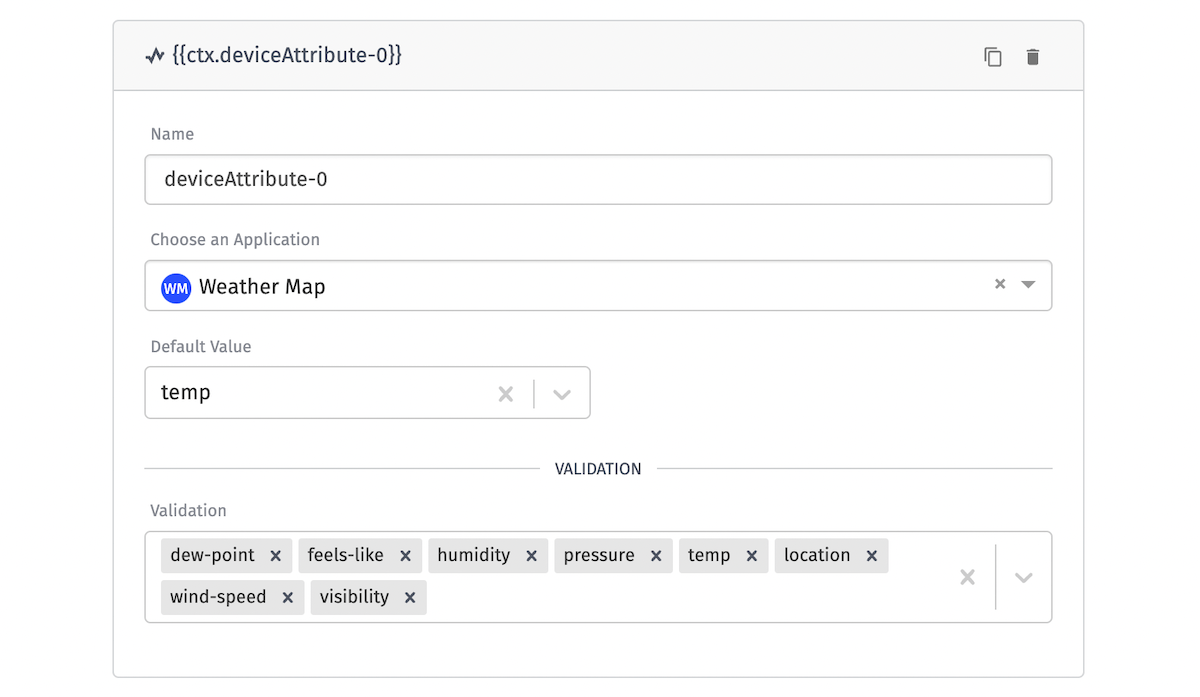This screenshot has width=1200, height=697.
Task: Click the VALIDATION section heading
Action: pyautogui.click(x=598, y=468)
